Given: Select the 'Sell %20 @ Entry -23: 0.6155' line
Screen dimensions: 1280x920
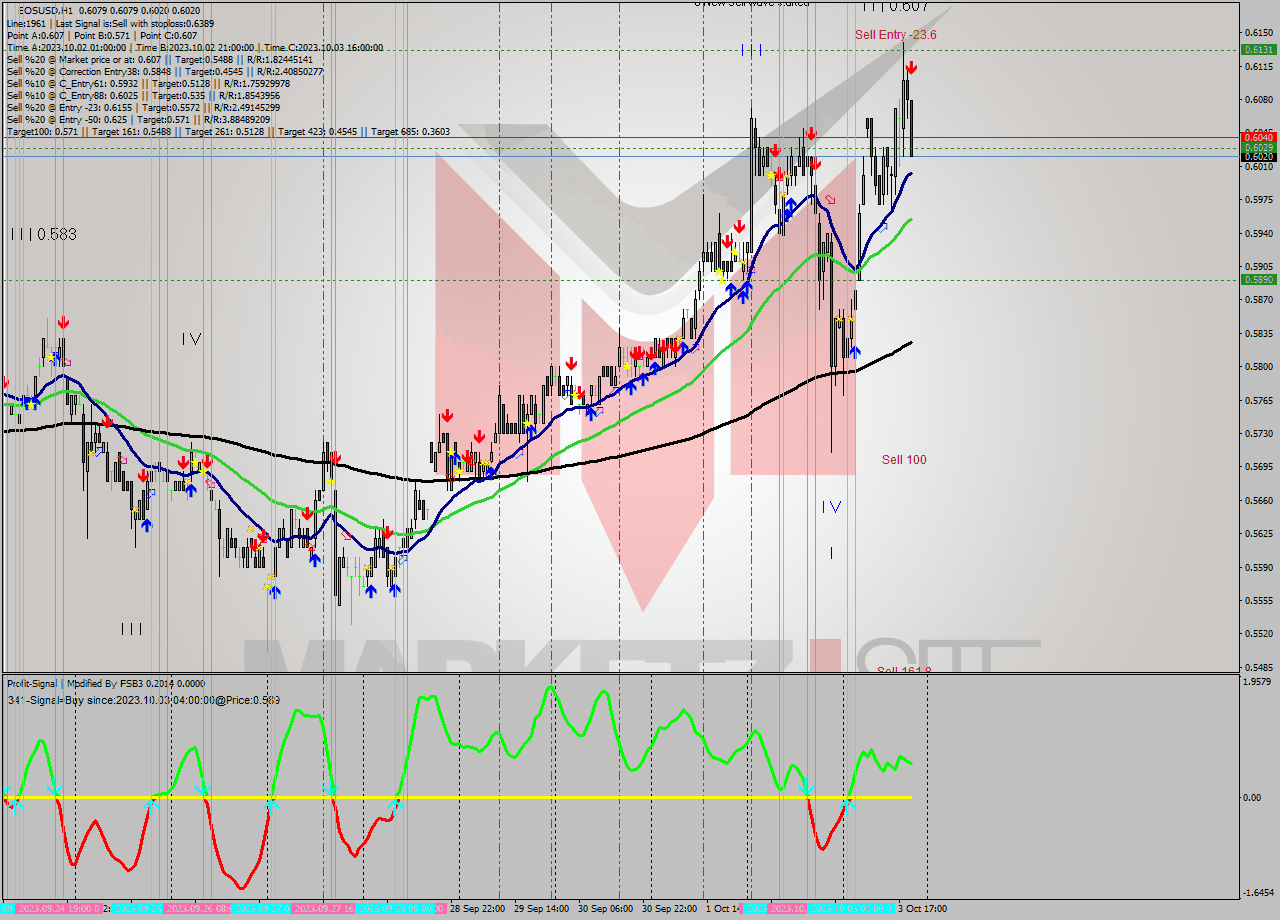Looking at the screenshot, I should 143,107.
